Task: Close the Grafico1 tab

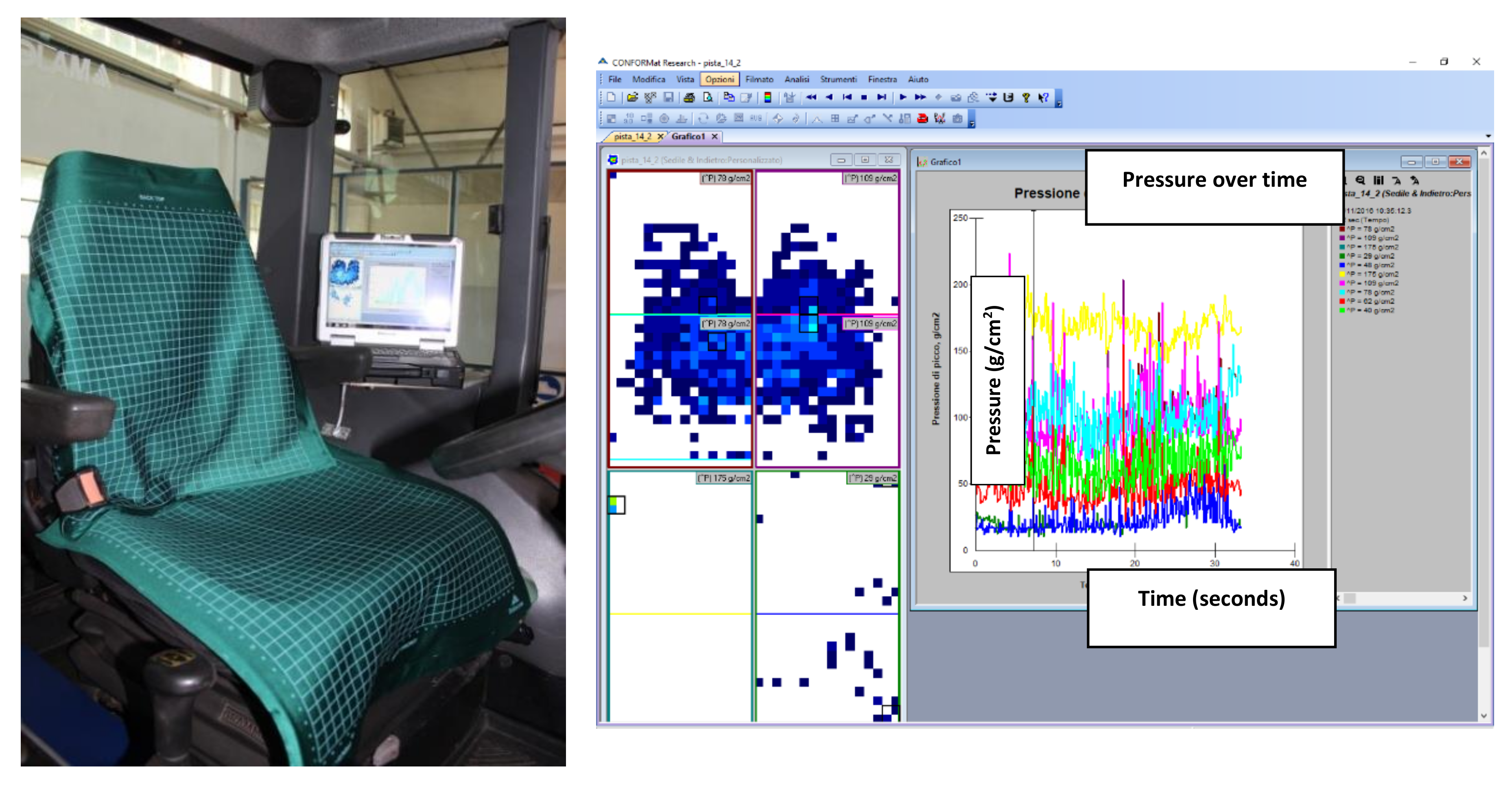Action: (714, 136)
